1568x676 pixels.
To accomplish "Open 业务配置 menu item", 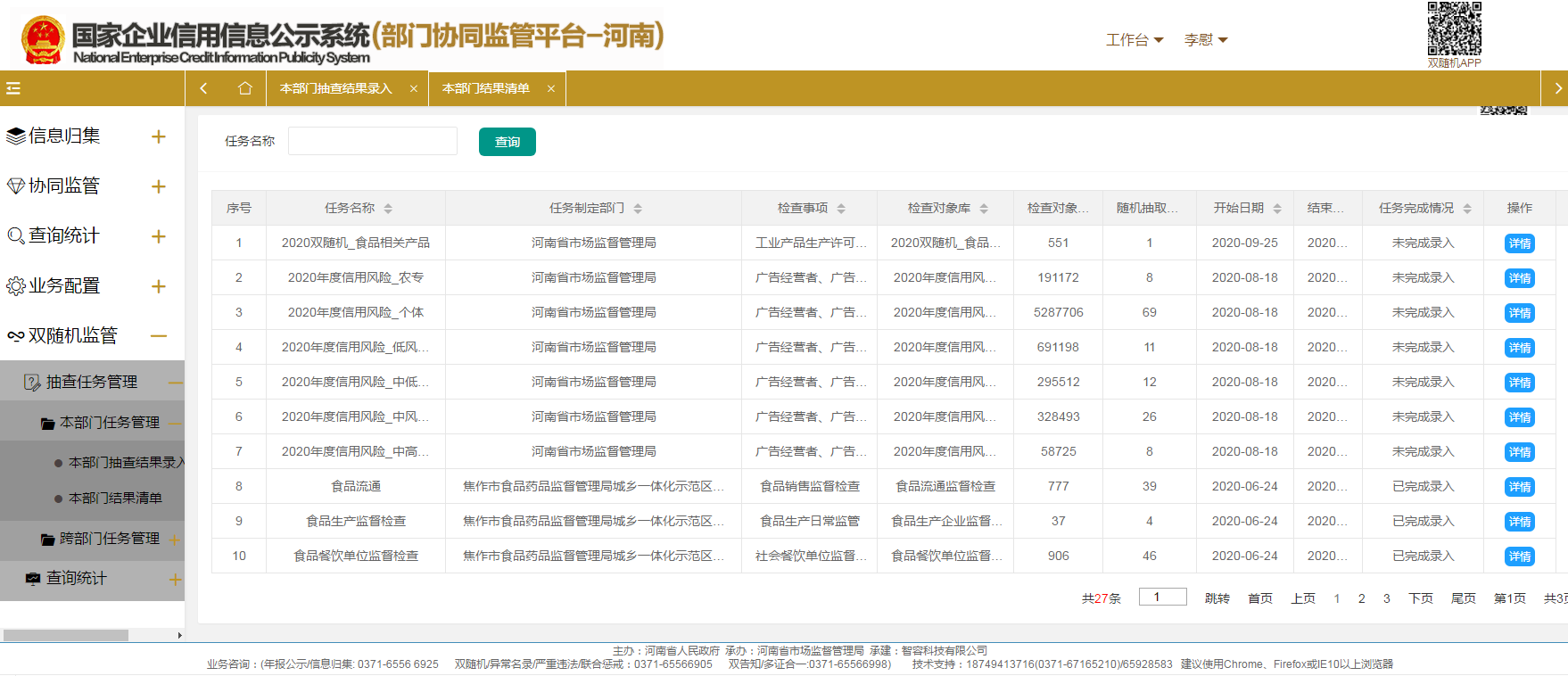I will pyautogui.click(x=64, y=285).
